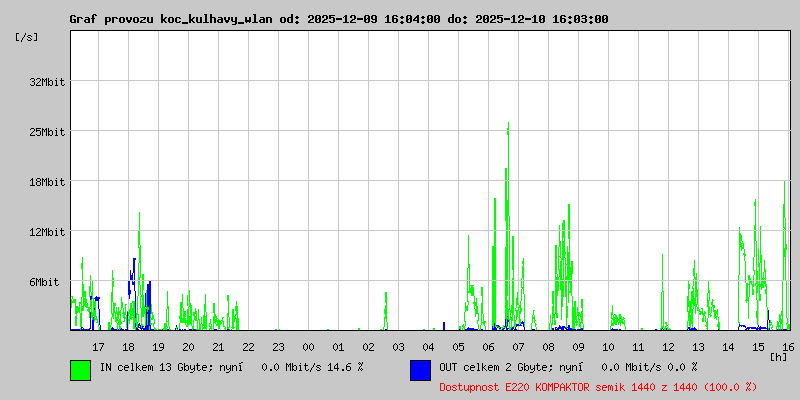Click the '17' hour tick label
This screenshot has width=800, height=400.
(98, 347)
